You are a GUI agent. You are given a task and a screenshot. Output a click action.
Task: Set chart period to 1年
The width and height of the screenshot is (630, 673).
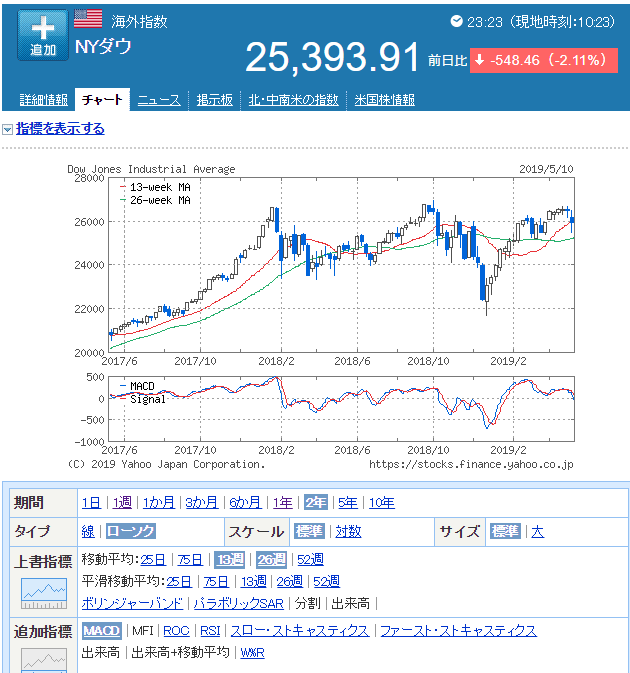pyautogui.click(x=283, y=503)
